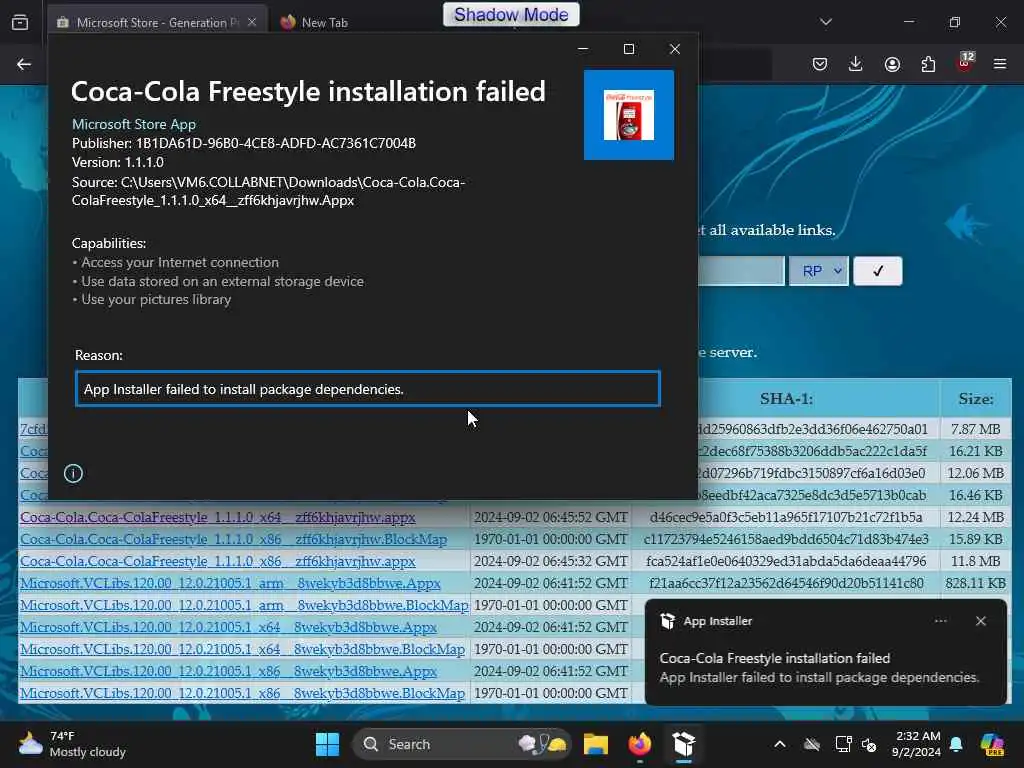
Task: Click the SHA-1 column header
Action: [786, 399]
